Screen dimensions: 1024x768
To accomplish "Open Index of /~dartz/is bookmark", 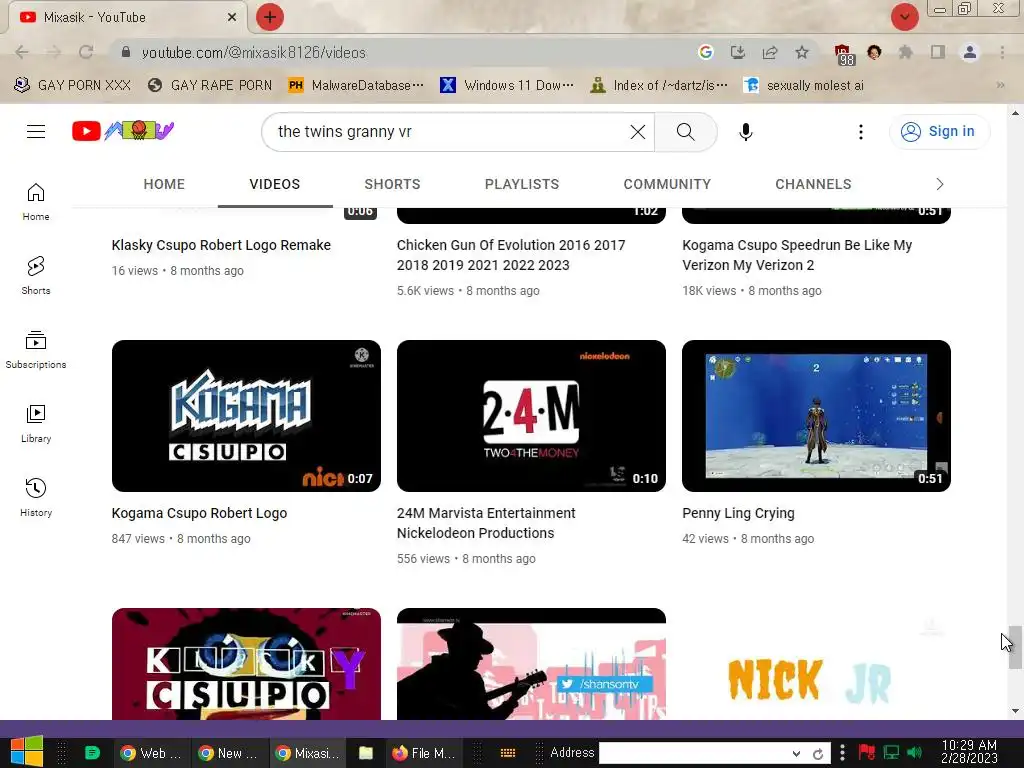I will [659, 86].
